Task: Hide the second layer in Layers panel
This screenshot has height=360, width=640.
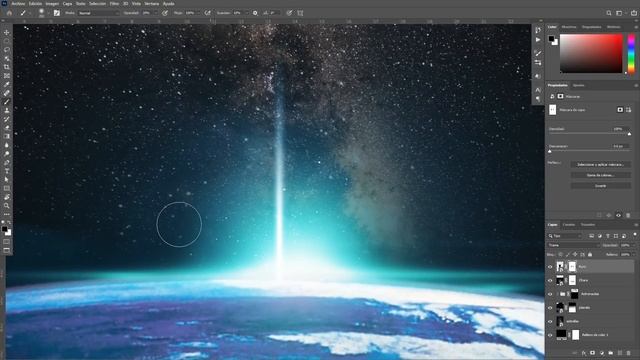Action: coord(550,280)
